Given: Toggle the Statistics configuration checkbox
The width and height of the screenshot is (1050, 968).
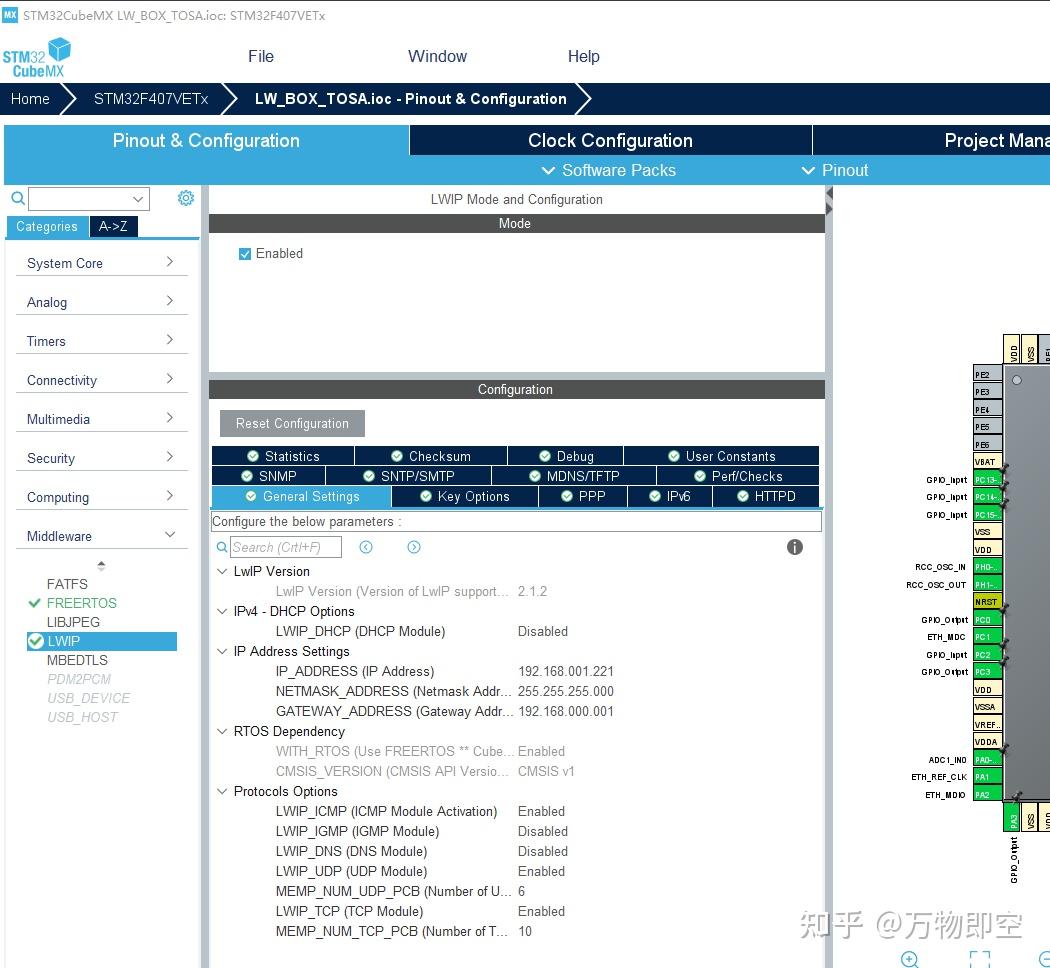Looking at the screenshot, I should pyautogui.click(x=250, y=455).
